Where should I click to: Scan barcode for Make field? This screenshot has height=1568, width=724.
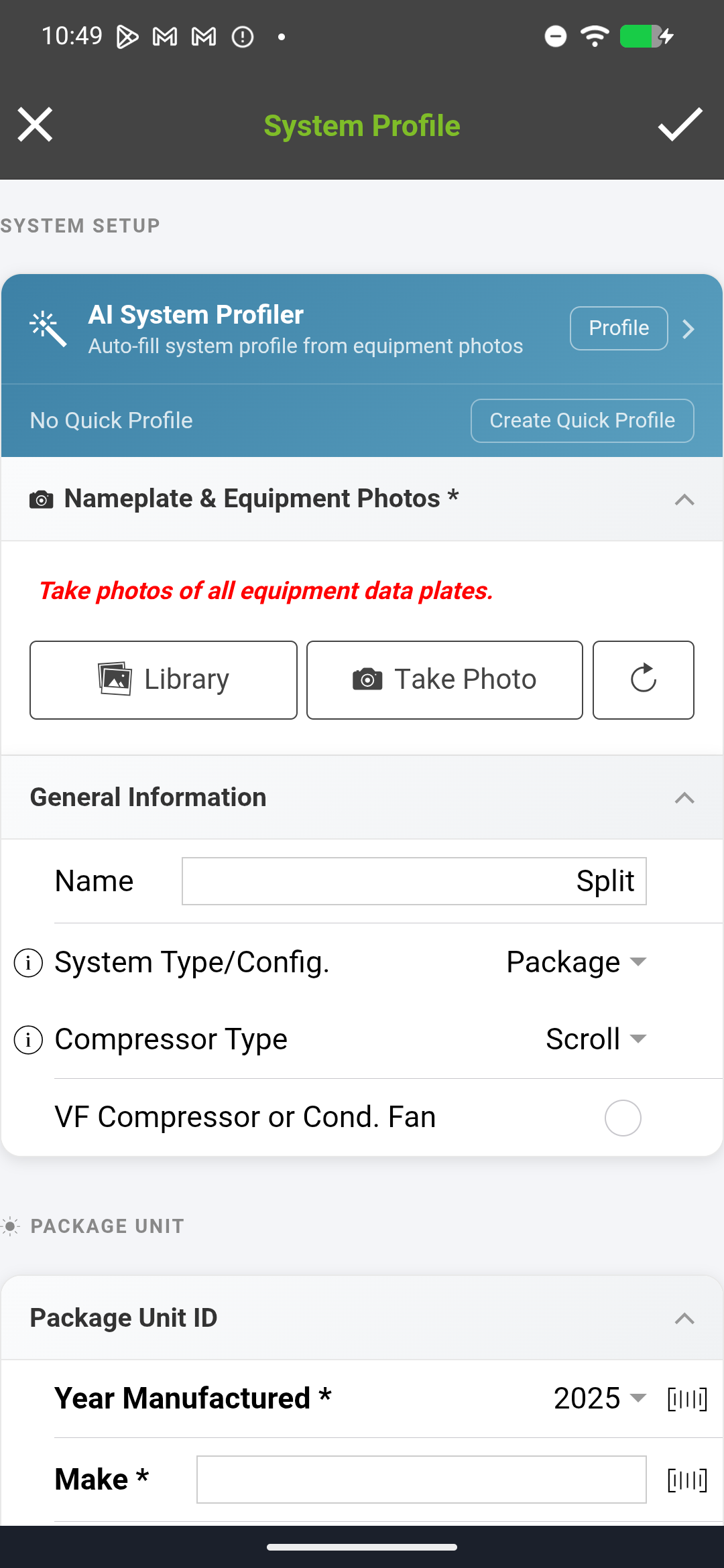click(687, 1480)
